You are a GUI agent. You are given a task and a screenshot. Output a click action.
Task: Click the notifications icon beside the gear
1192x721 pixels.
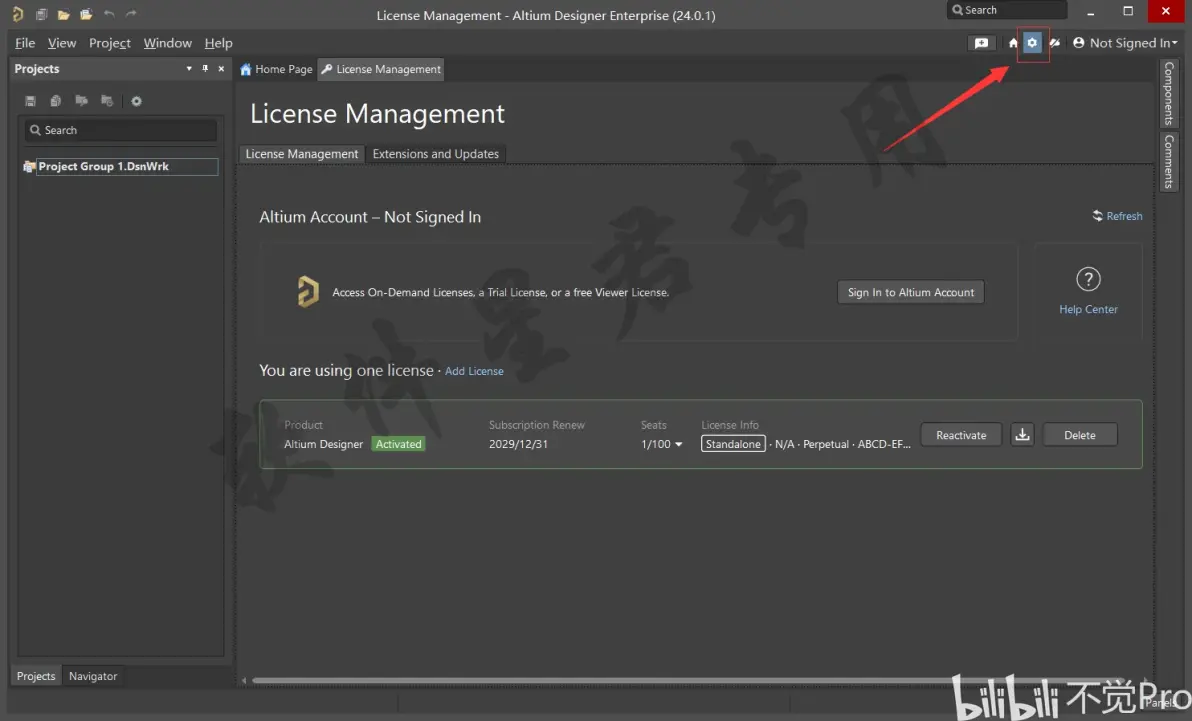point(1054,43)
